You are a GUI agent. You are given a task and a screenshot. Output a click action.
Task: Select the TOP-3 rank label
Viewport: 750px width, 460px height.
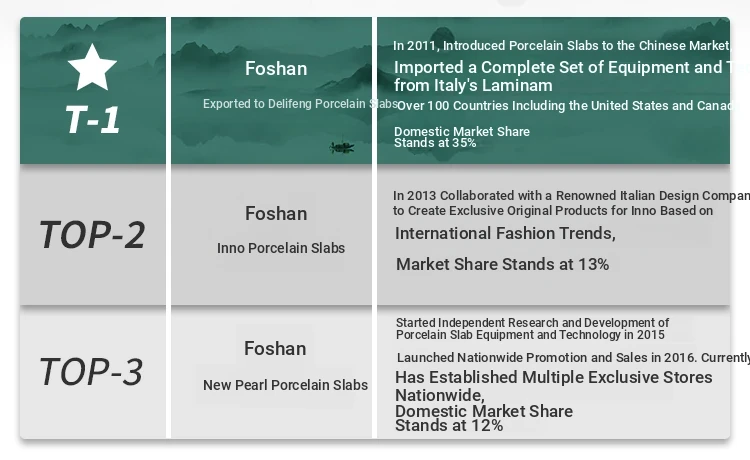pyautogui.click(x=91, y=372)
